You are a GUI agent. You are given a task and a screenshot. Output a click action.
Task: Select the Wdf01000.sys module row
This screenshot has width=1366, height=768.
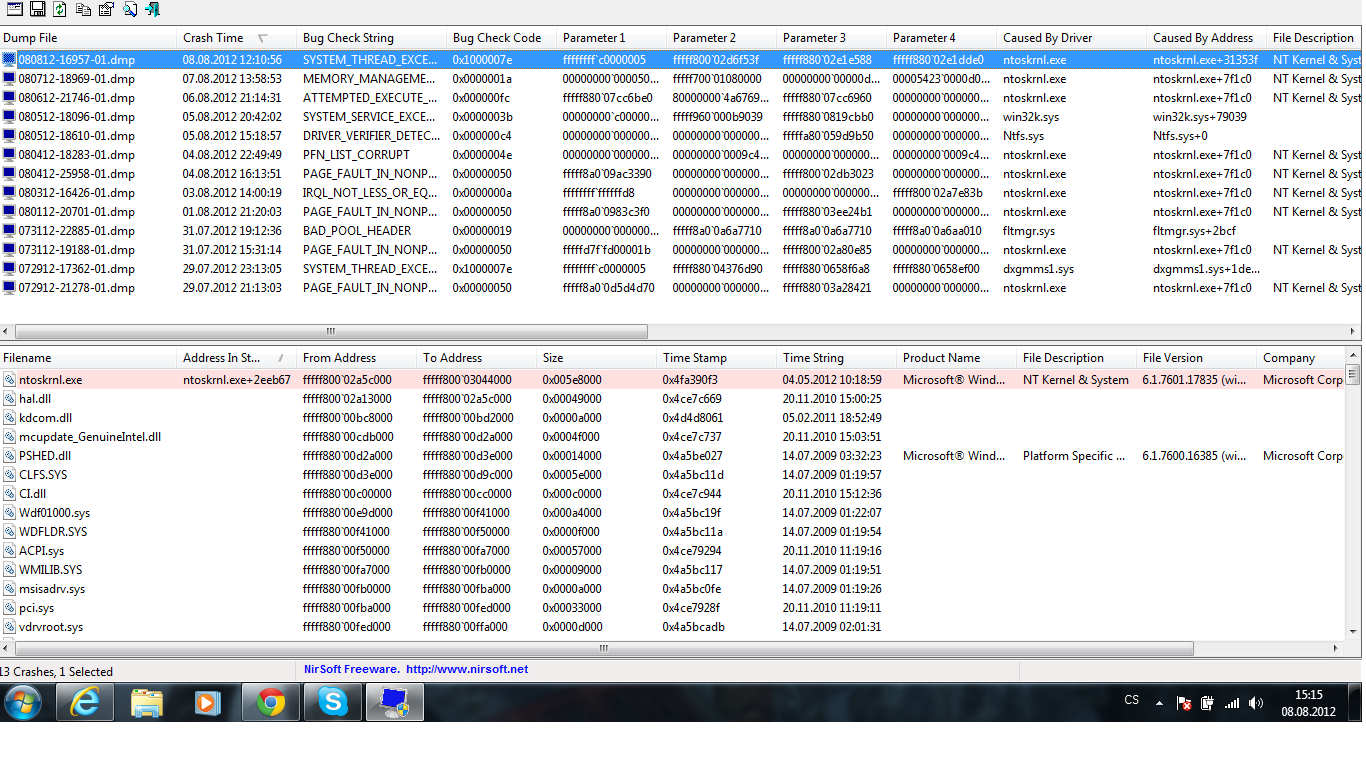click(672, 513)
